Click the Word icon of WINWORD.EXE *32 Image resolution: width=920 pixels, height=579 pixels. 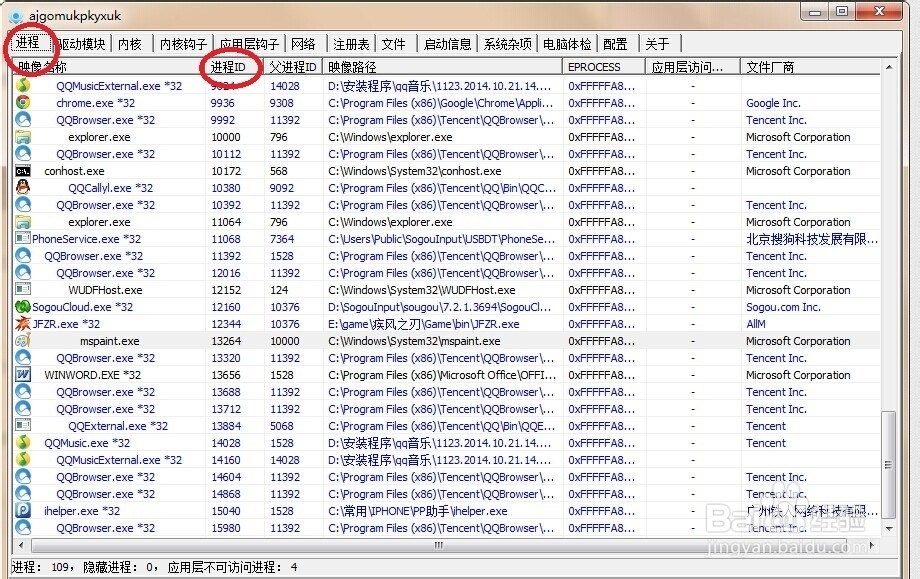[23, 375]
